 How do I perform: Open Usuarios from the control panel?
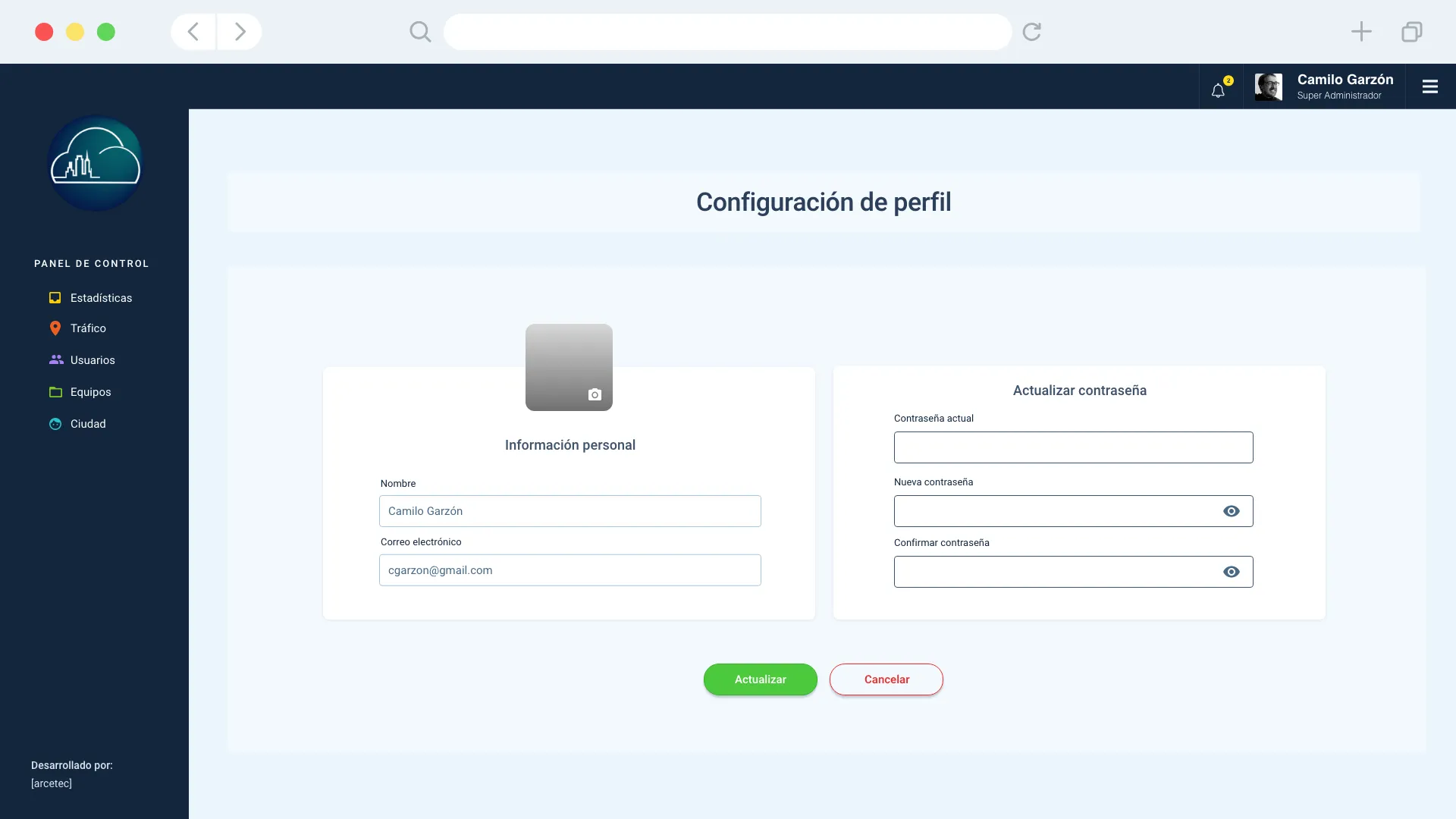click(92, 360)
